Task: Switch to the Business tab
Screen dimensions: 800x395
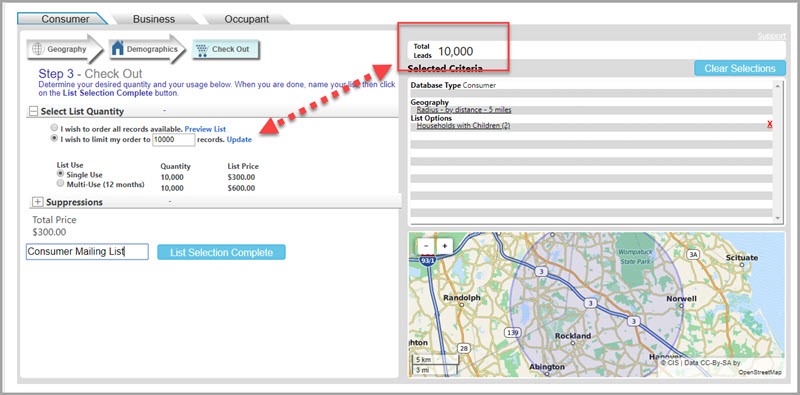Action: click(154, 19)
